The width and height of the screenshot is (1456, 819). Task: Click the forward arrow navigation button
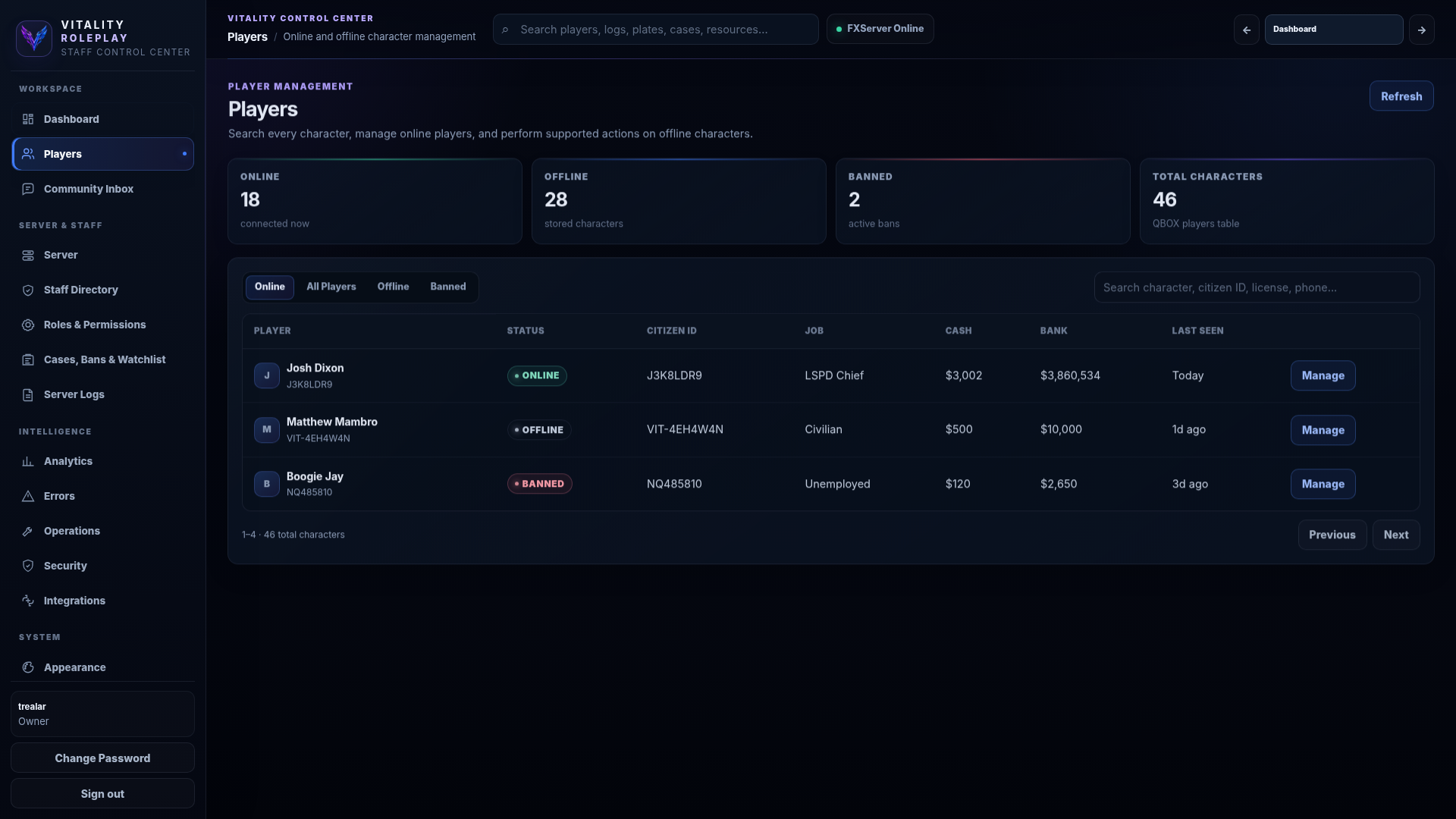(1421, 30)
